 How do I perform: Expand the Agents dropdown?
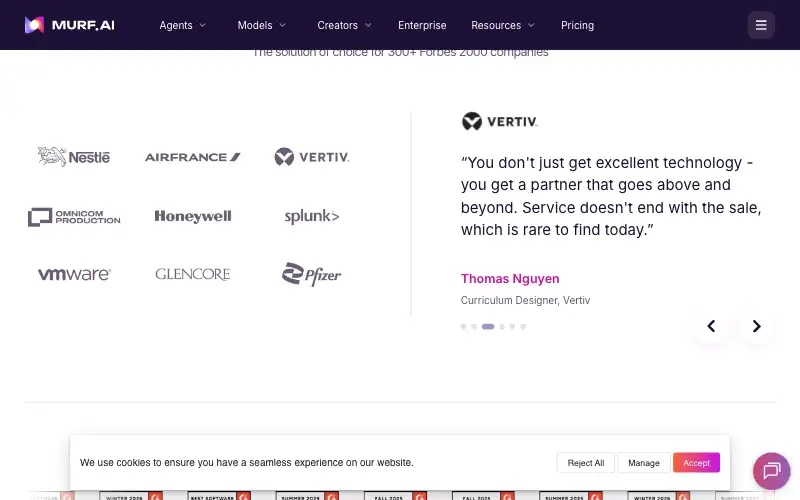[183, 25]
